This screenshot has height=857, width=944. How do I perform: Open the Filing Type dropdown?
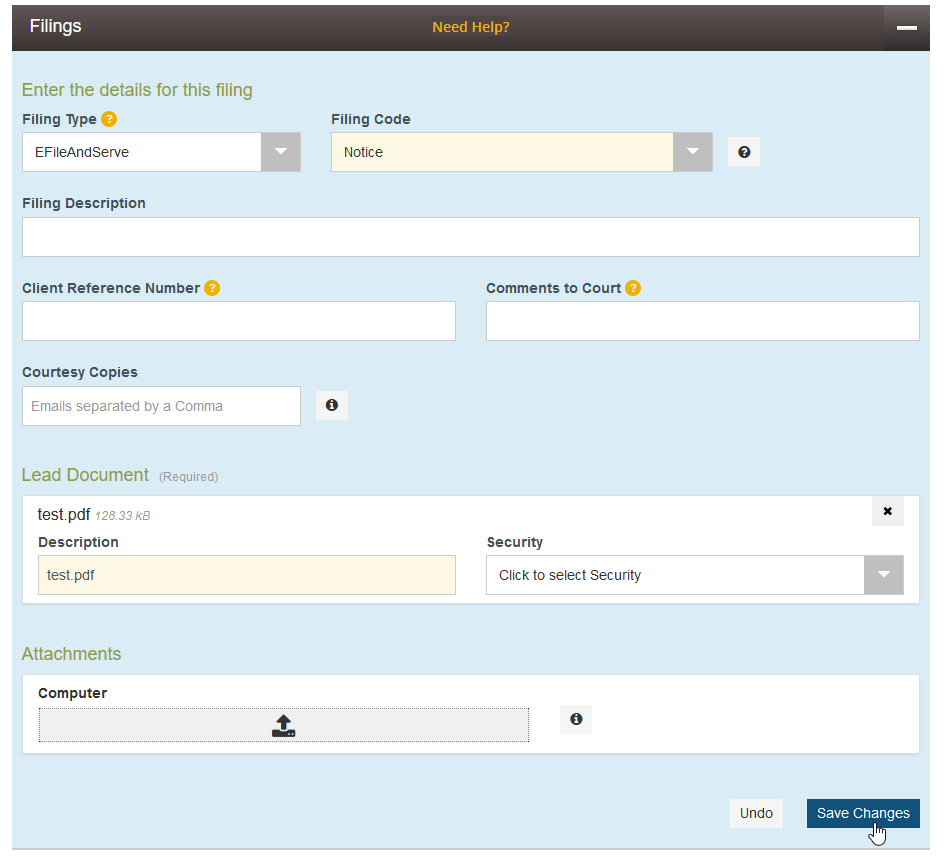pos(281,152)
